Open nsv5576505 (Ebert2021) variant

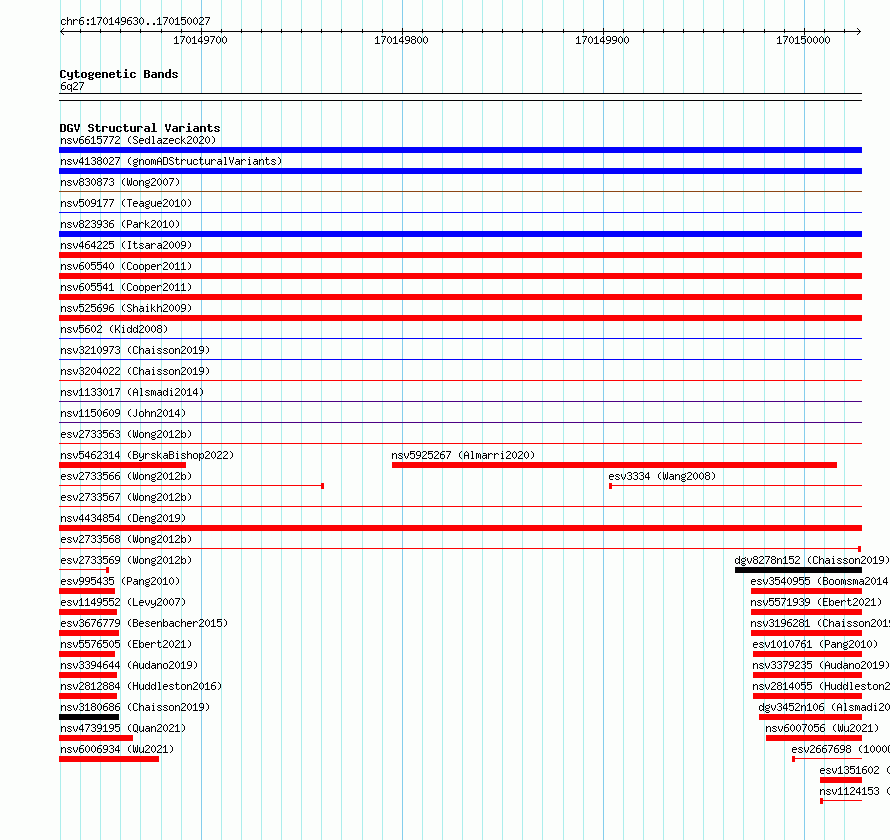(x=126, y=644)
